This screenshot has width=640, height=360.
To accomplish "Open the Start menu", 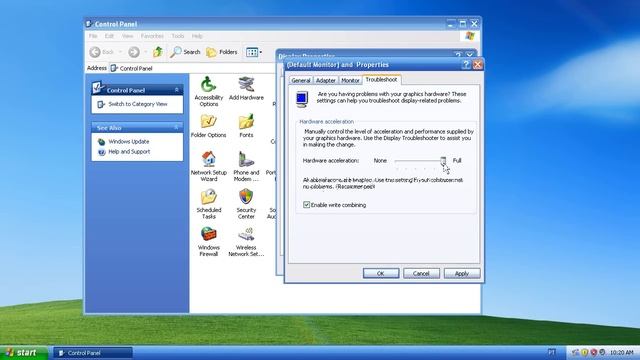I will pyautogui.click(x=24, y=353).
